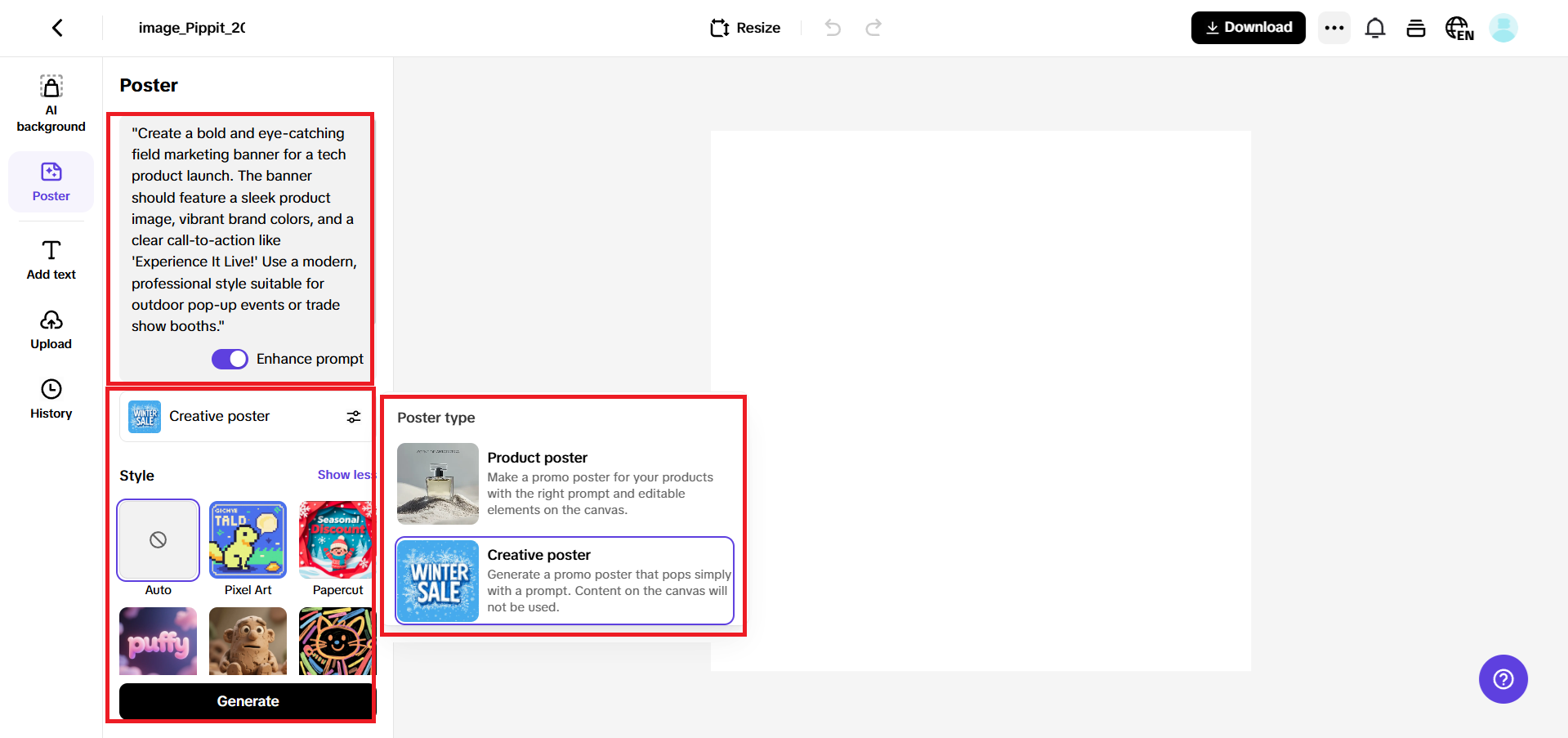Open the AI background tool

pos(51,104)
